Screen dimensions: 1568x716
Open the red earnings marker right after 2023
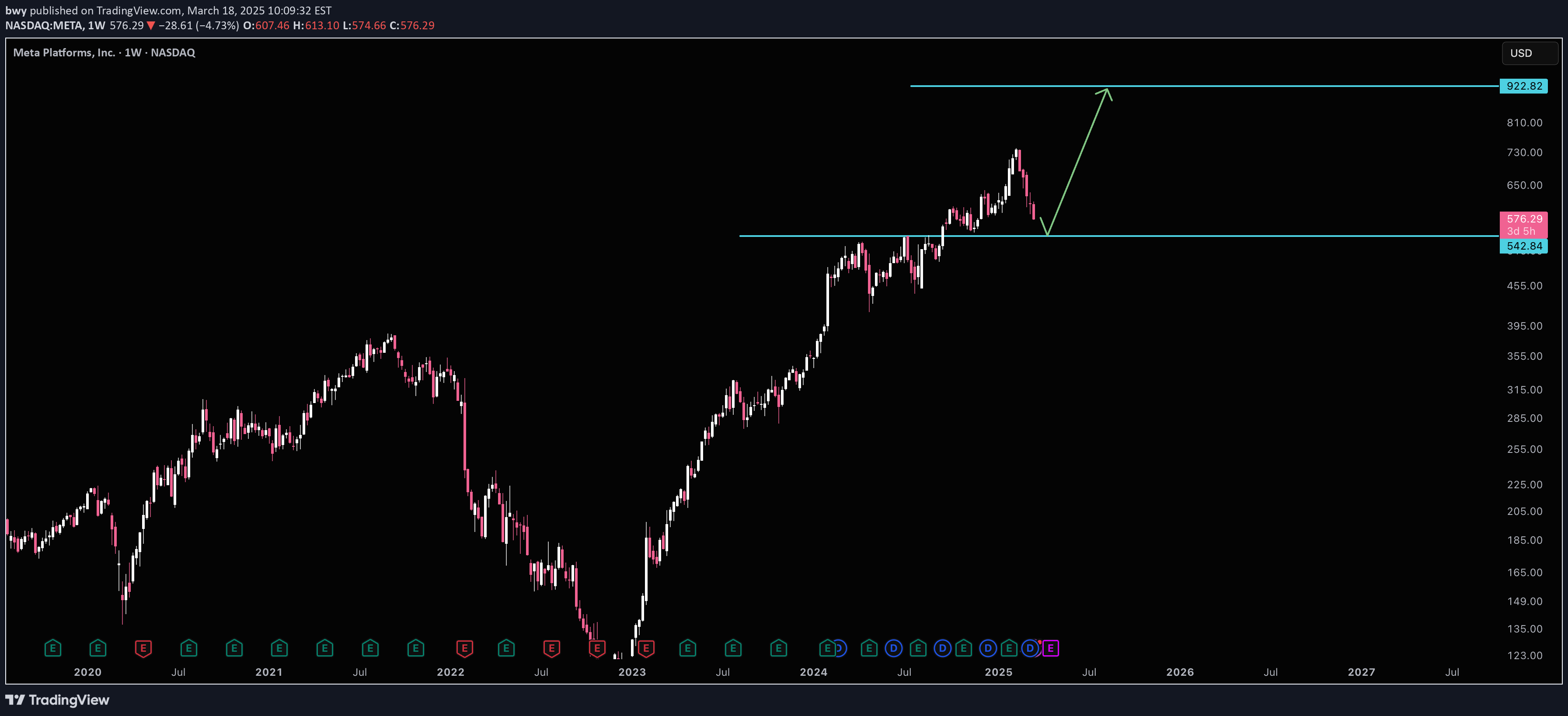[x=646, y=649]
